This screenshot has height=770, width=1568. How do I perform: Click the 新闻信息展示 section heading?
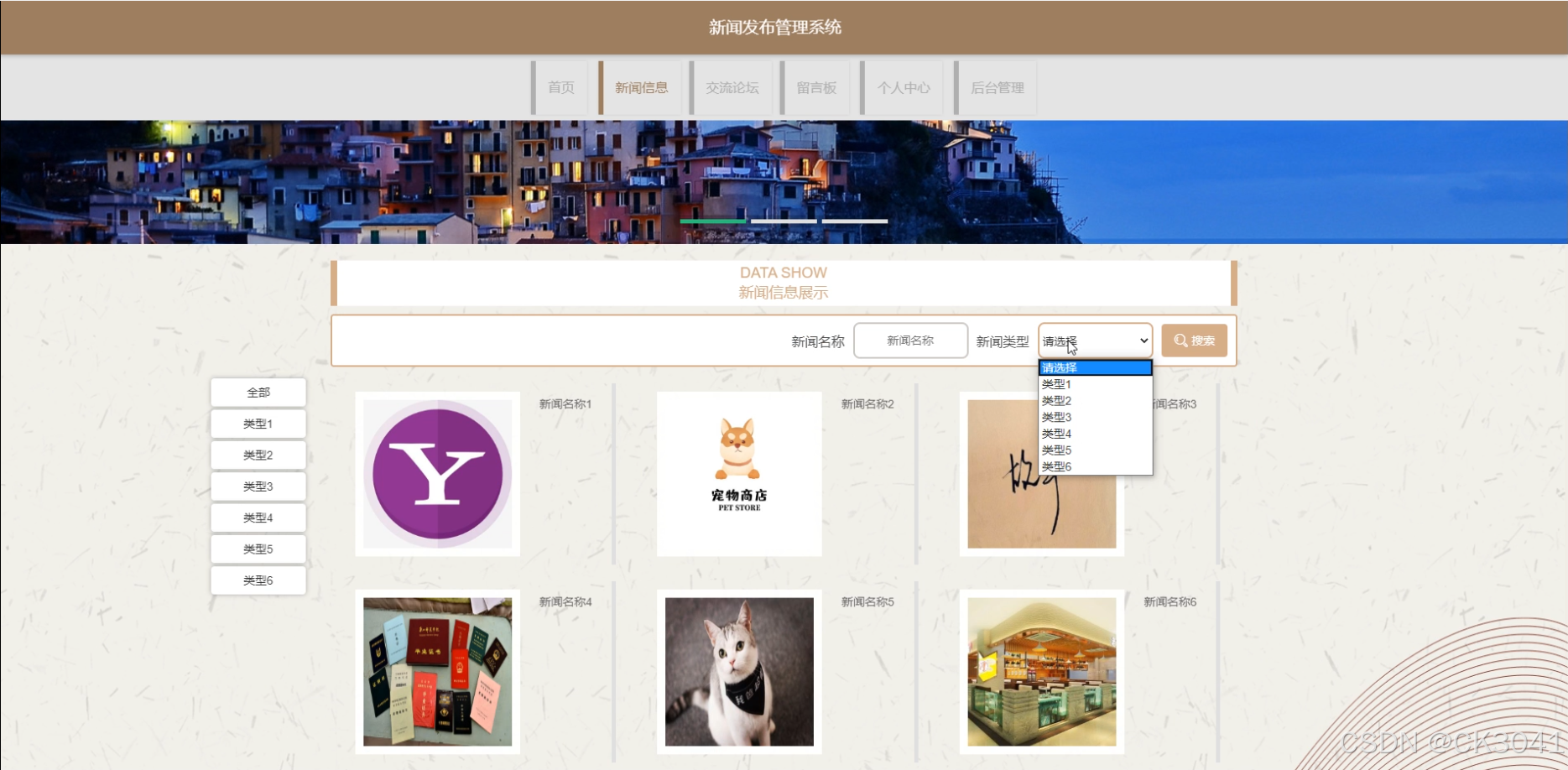pos(784,293)
